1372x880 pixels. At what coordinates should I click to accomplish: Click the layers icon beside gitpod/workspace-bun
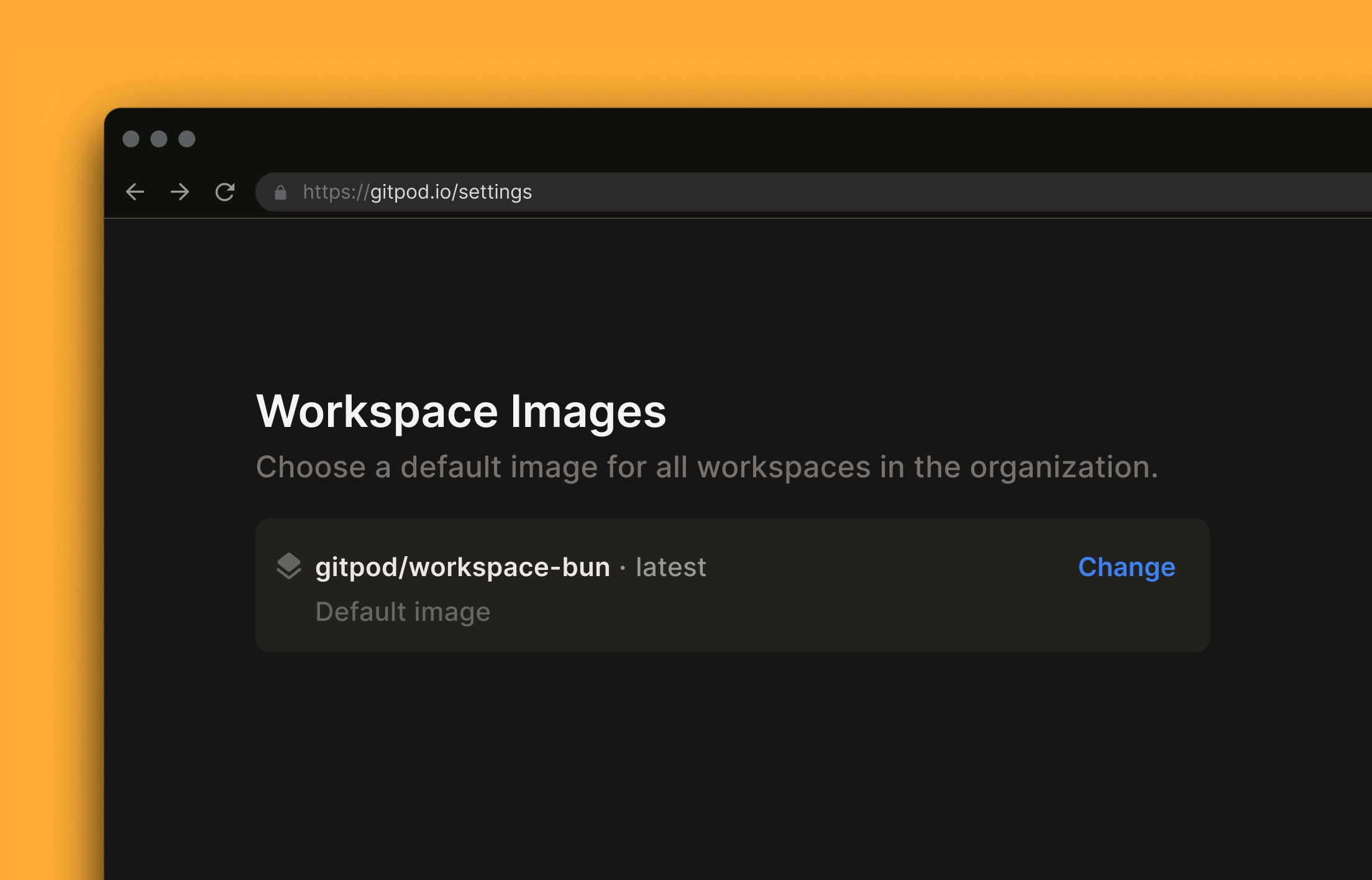pos(289,566)
